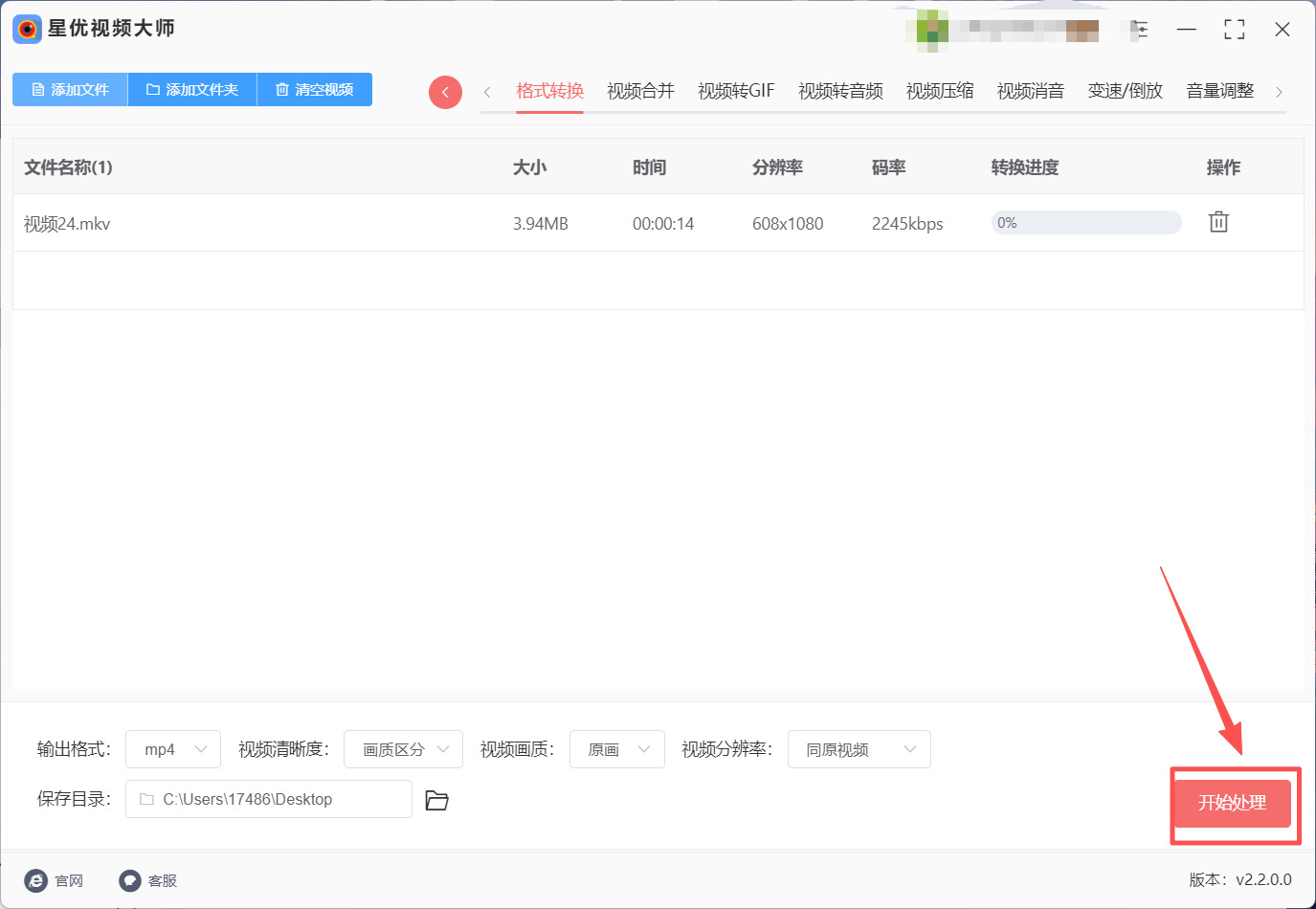1316x909 pixels.
Task: Switch to the 视频消音 tab
Action: (x=1031, y=91)
